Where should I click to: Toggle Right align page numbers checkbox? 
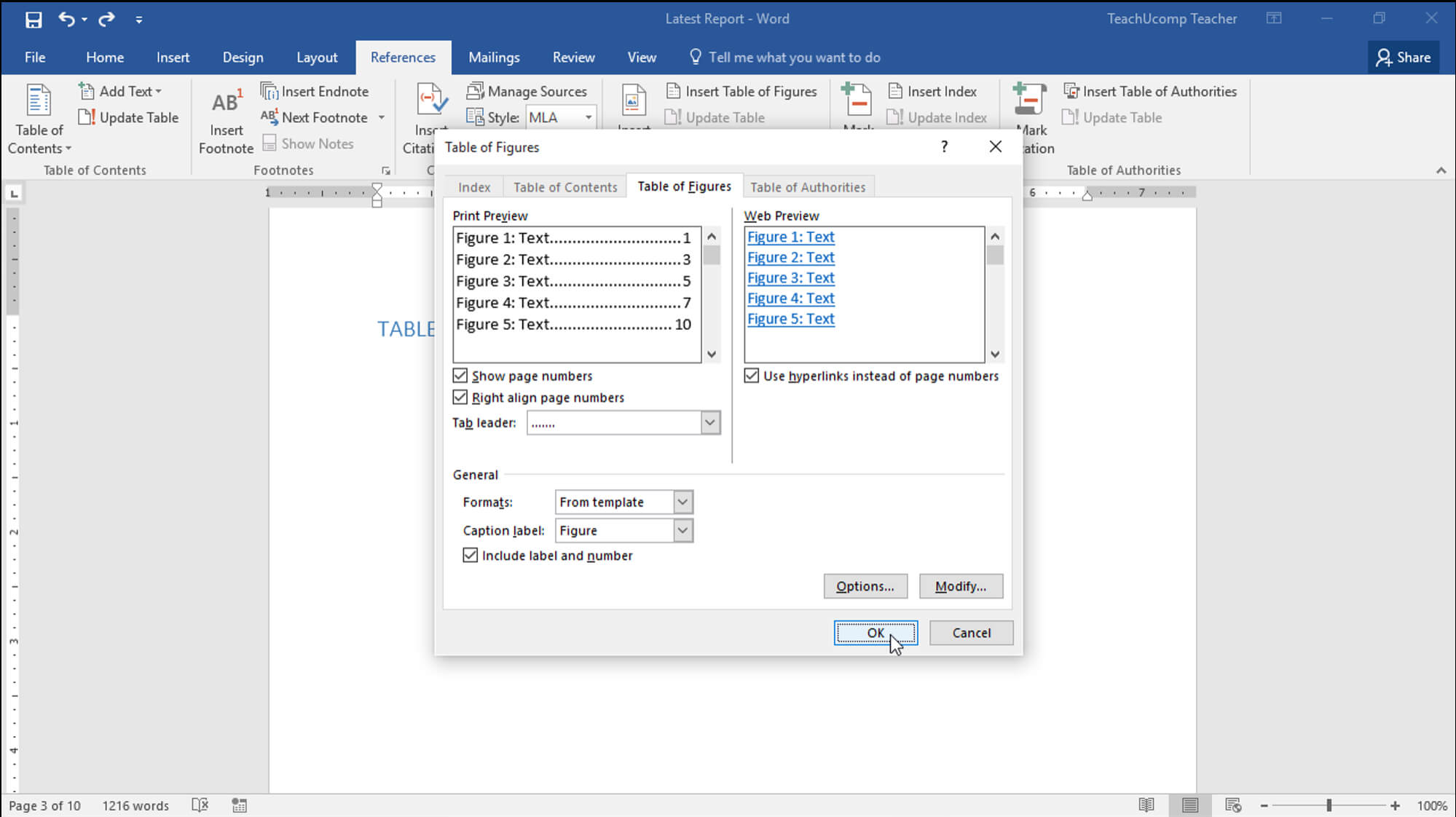coord(459,397)
